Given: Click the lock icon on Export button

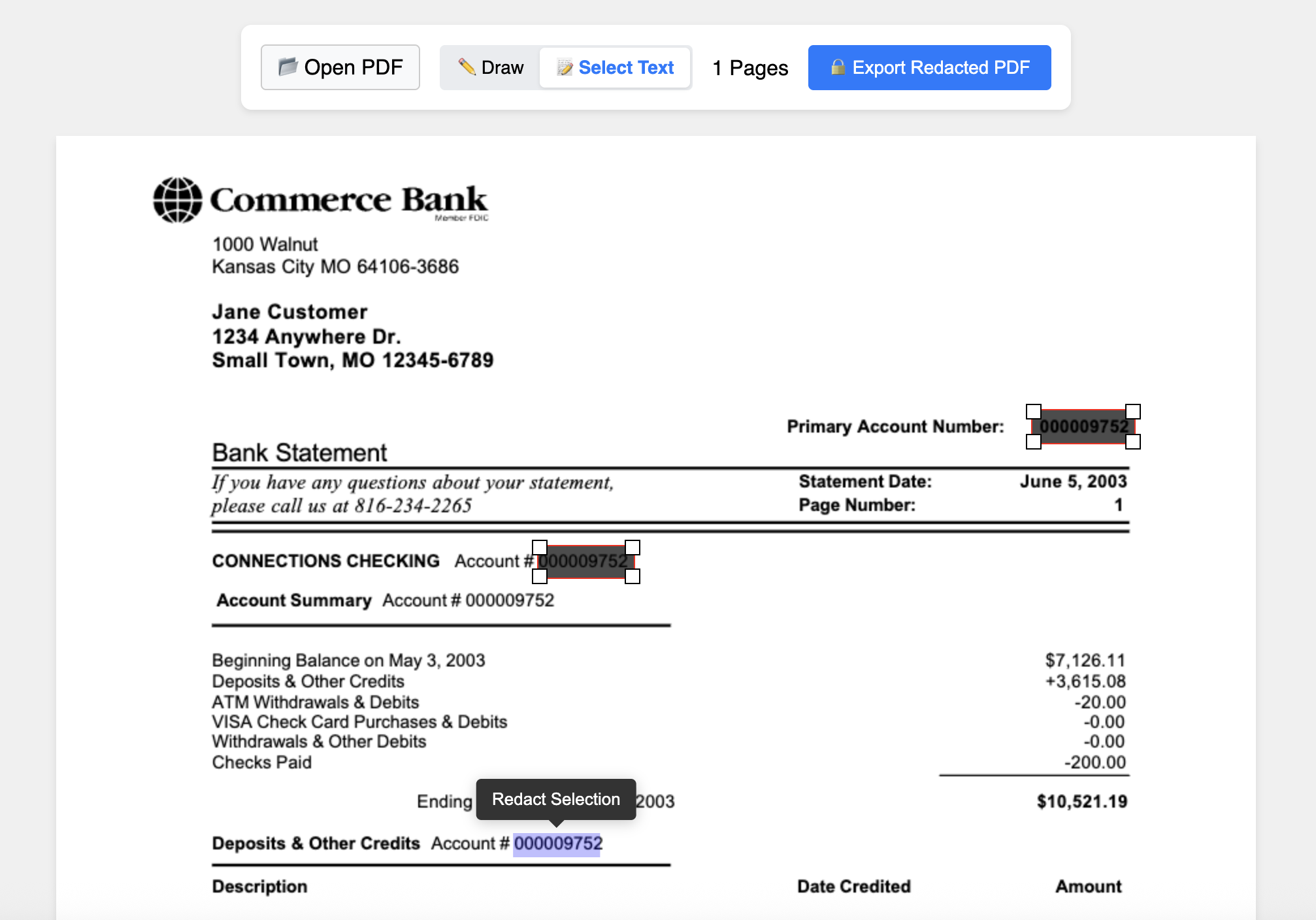Looking at the screenshot, I should (x=839, y=67).
